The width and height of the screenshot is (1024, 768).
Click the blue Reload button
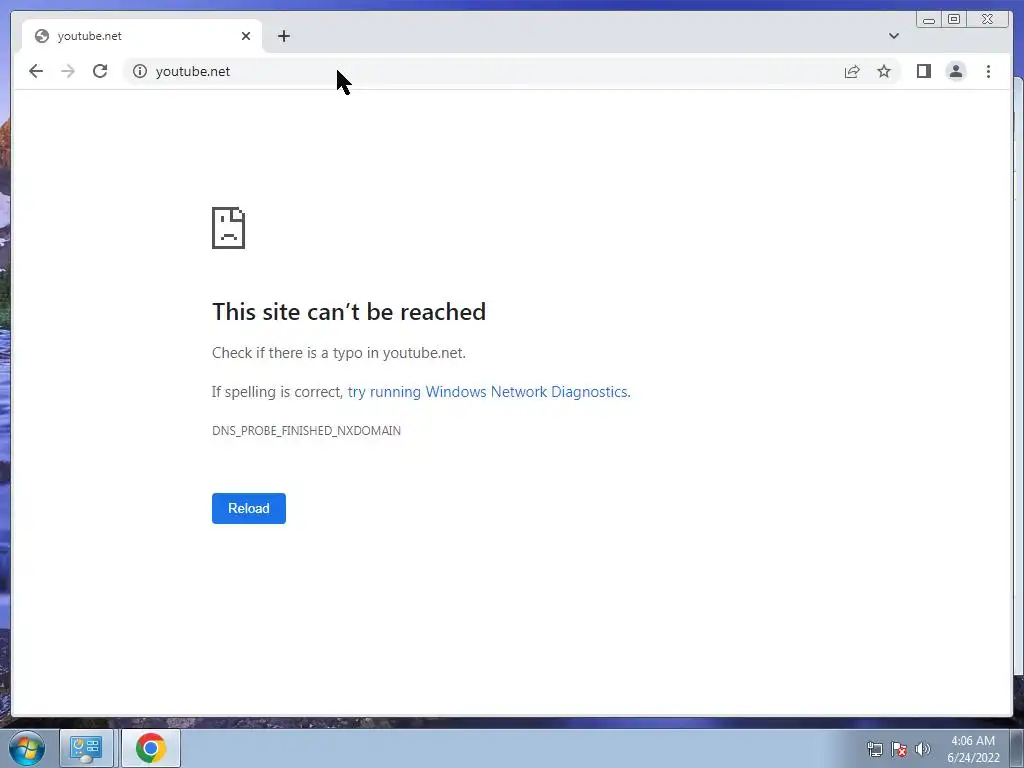pyautogui.click(x=249, y=508)
